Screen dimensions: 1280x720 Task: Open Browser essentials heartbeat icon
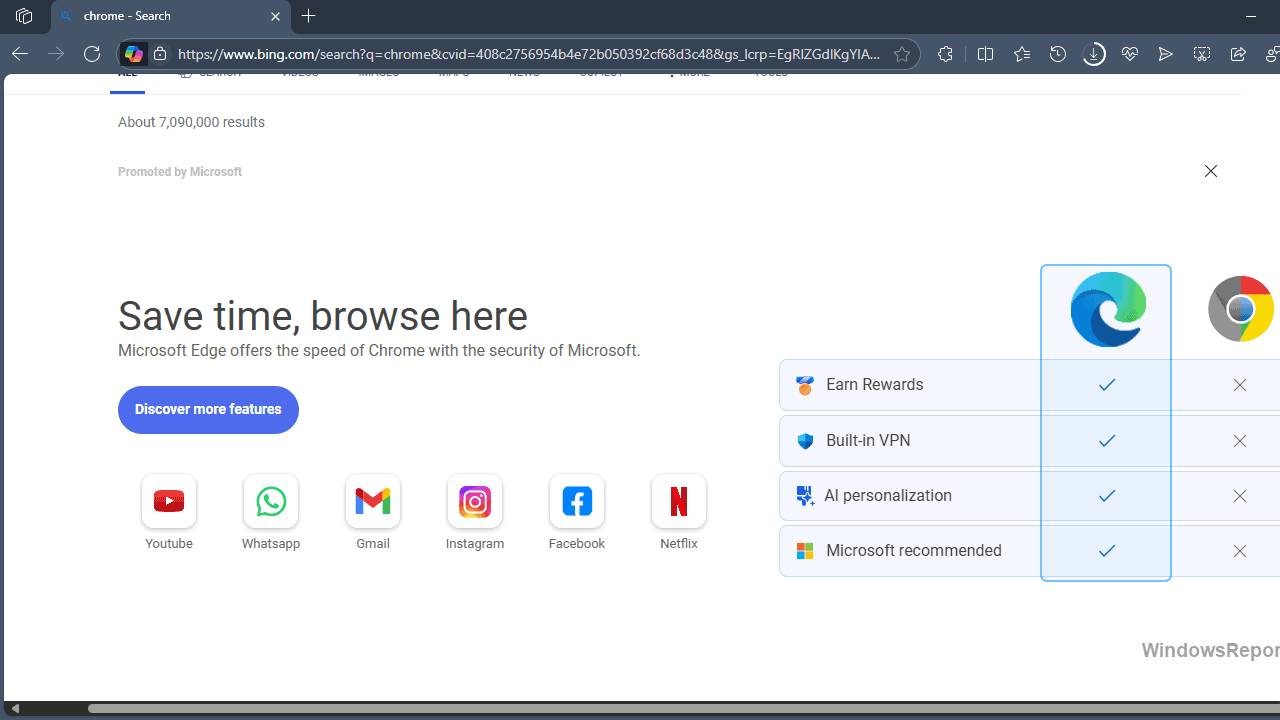coord(1130,54)
